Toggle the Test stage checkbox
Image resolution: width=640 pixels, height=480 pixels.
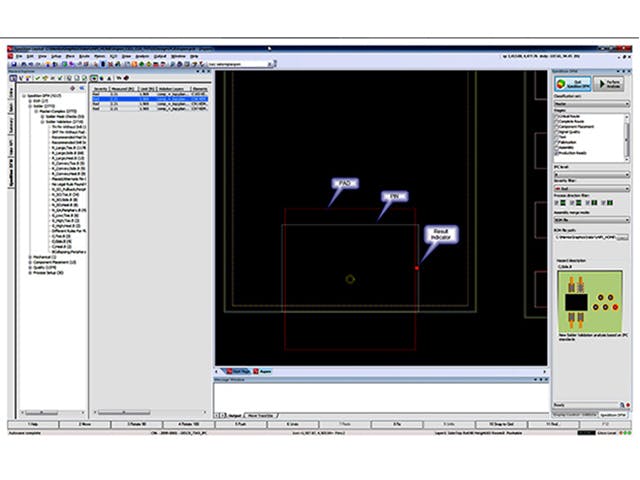(x=556, y=138)
